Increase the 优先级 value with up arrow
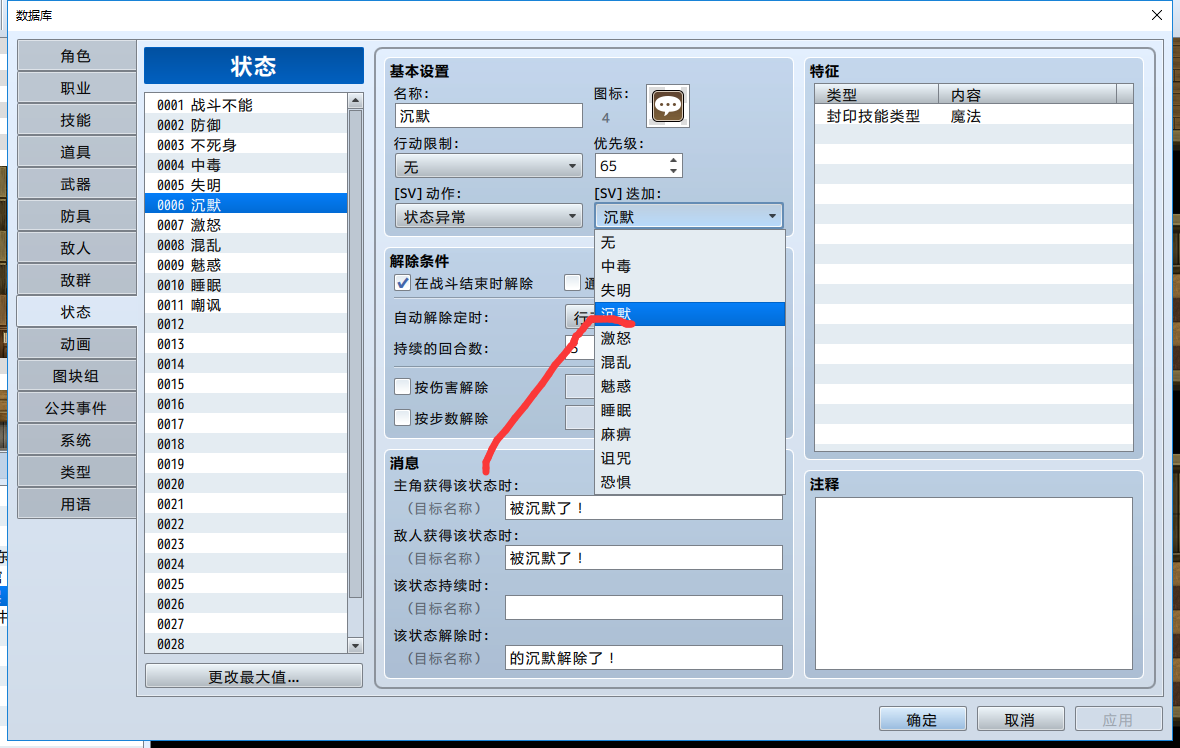Image resolution: width=1180 pixels, height=748 pixels. [x=674, y=160]
